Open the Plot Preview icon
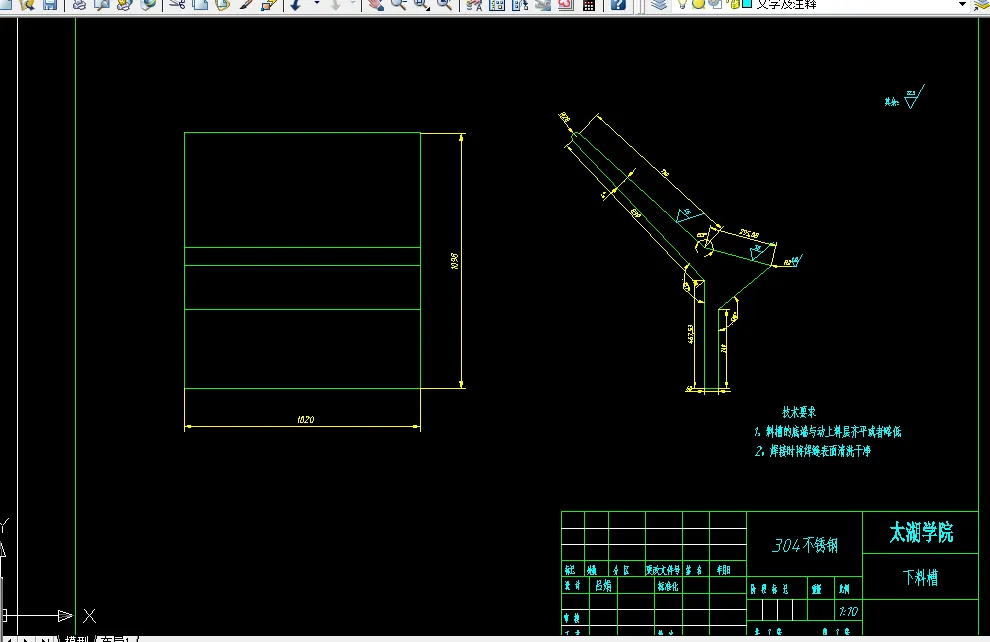This screenshot has width=990, height=642. 102,4
